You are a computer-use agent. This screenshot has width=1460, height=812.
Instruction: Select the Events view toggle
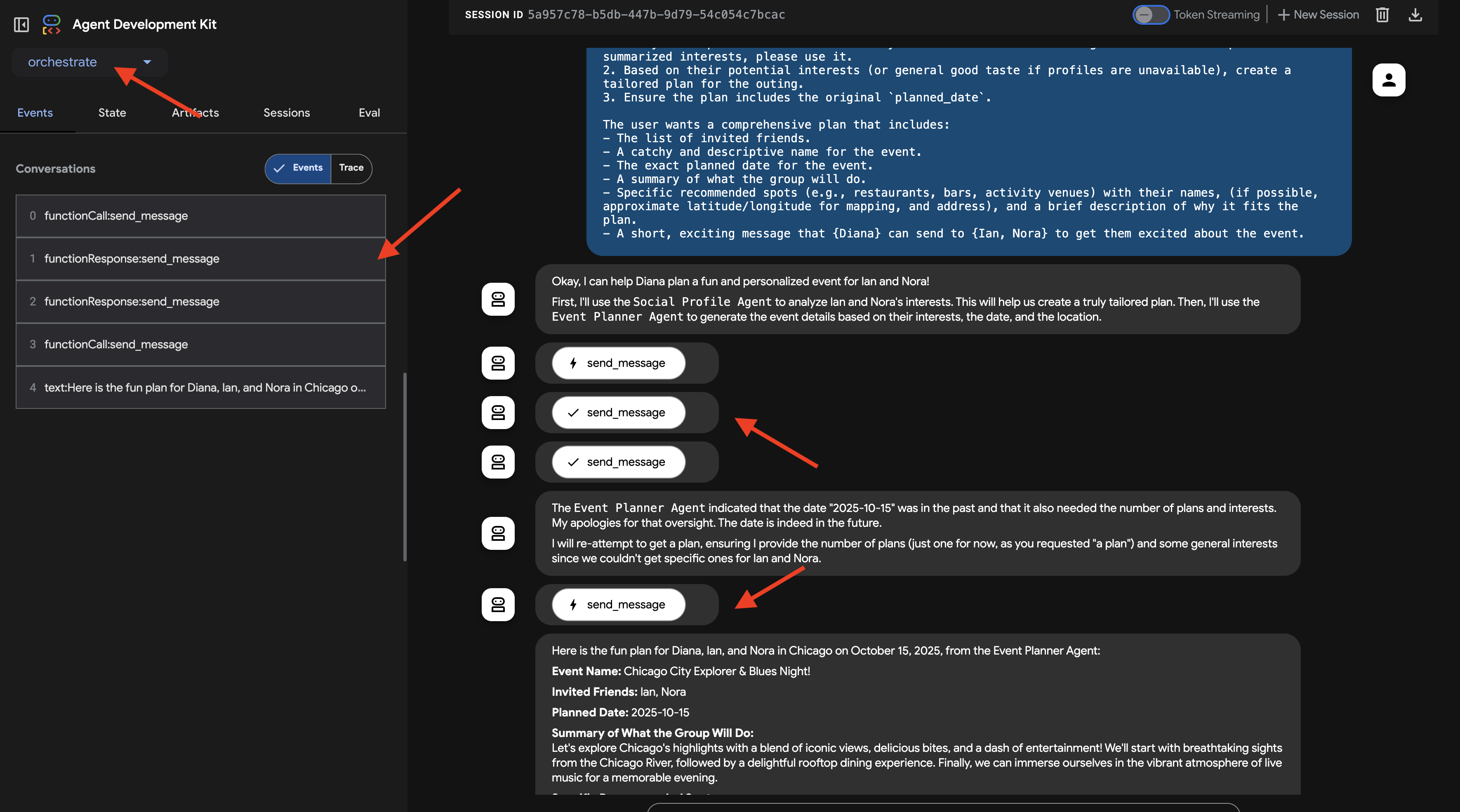click(298, 168)
